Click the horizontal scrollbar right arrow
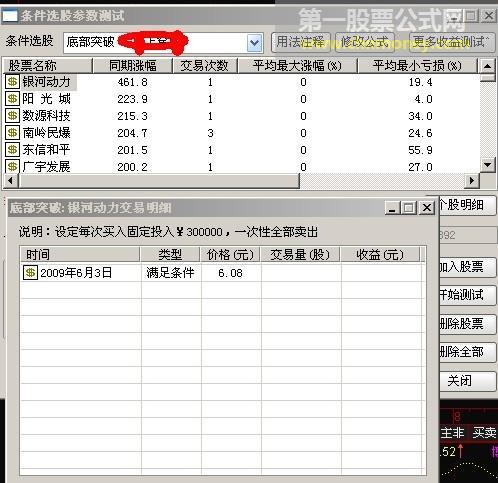The height and width of the screenshot is (483, 498). (x=472, y=181)
